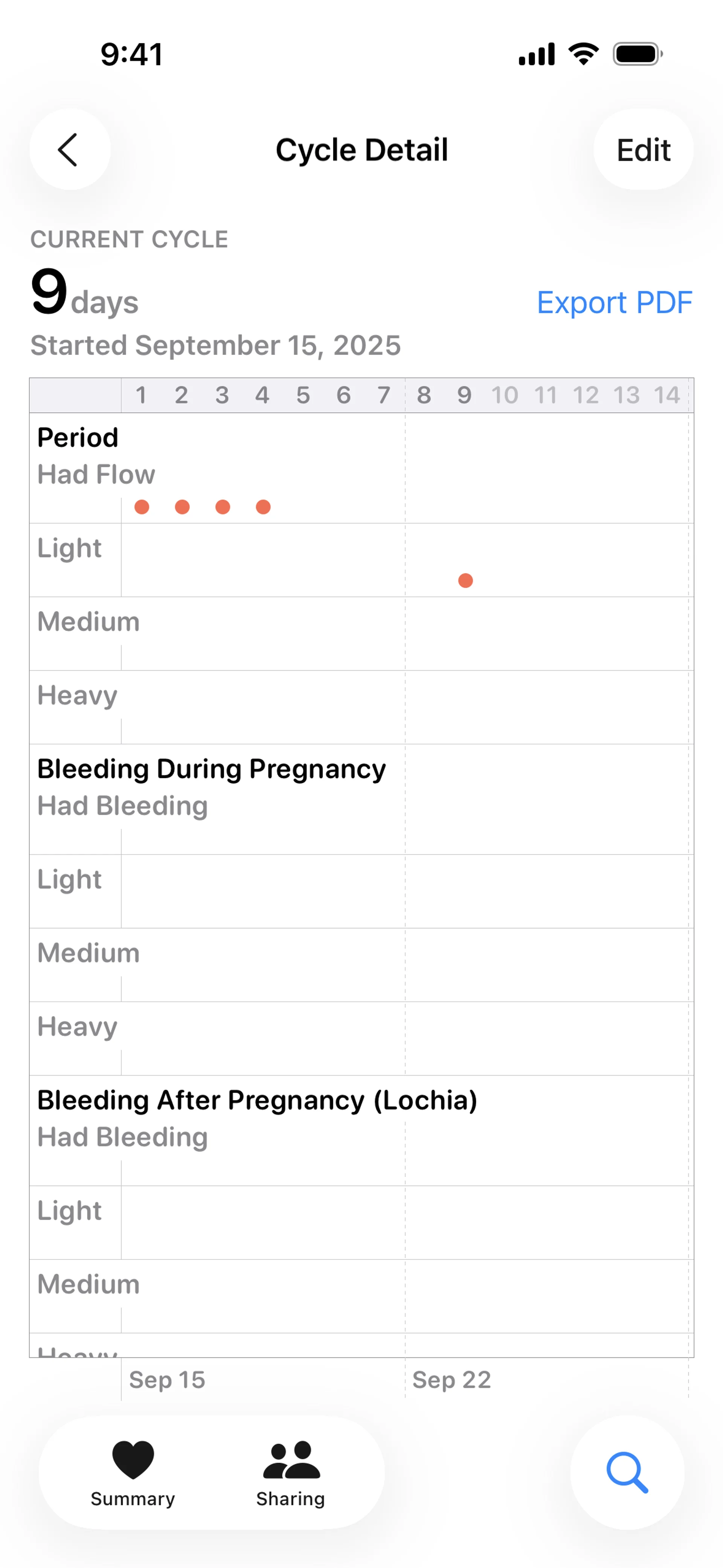Tap the Bleeding After Pregnancy (Lochia) heading

coord(257,1100)
